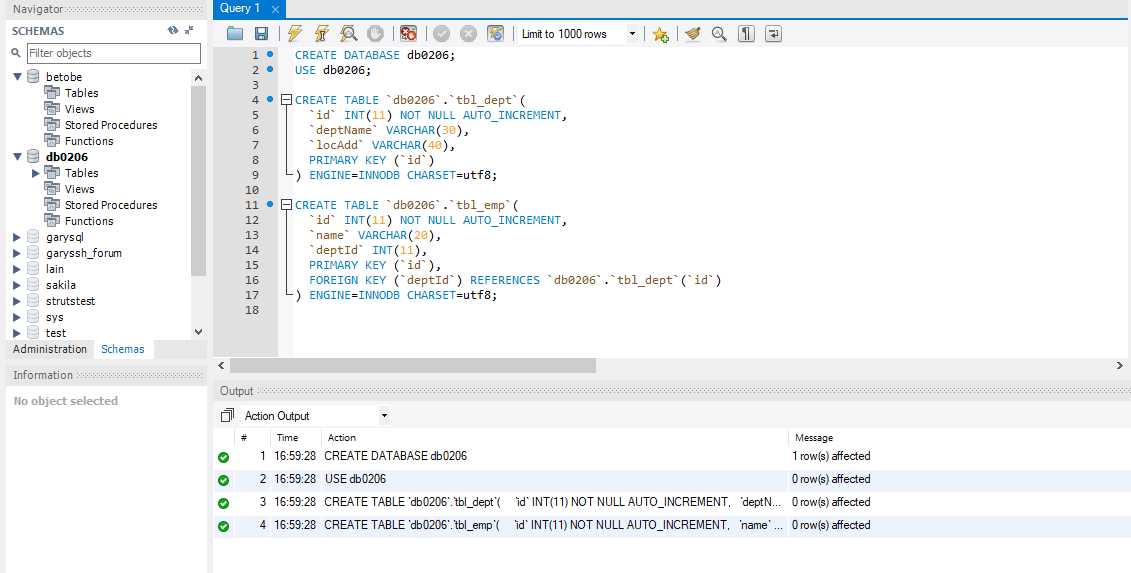
Task: Select the Query 1 tab
Action: (242, 8)
